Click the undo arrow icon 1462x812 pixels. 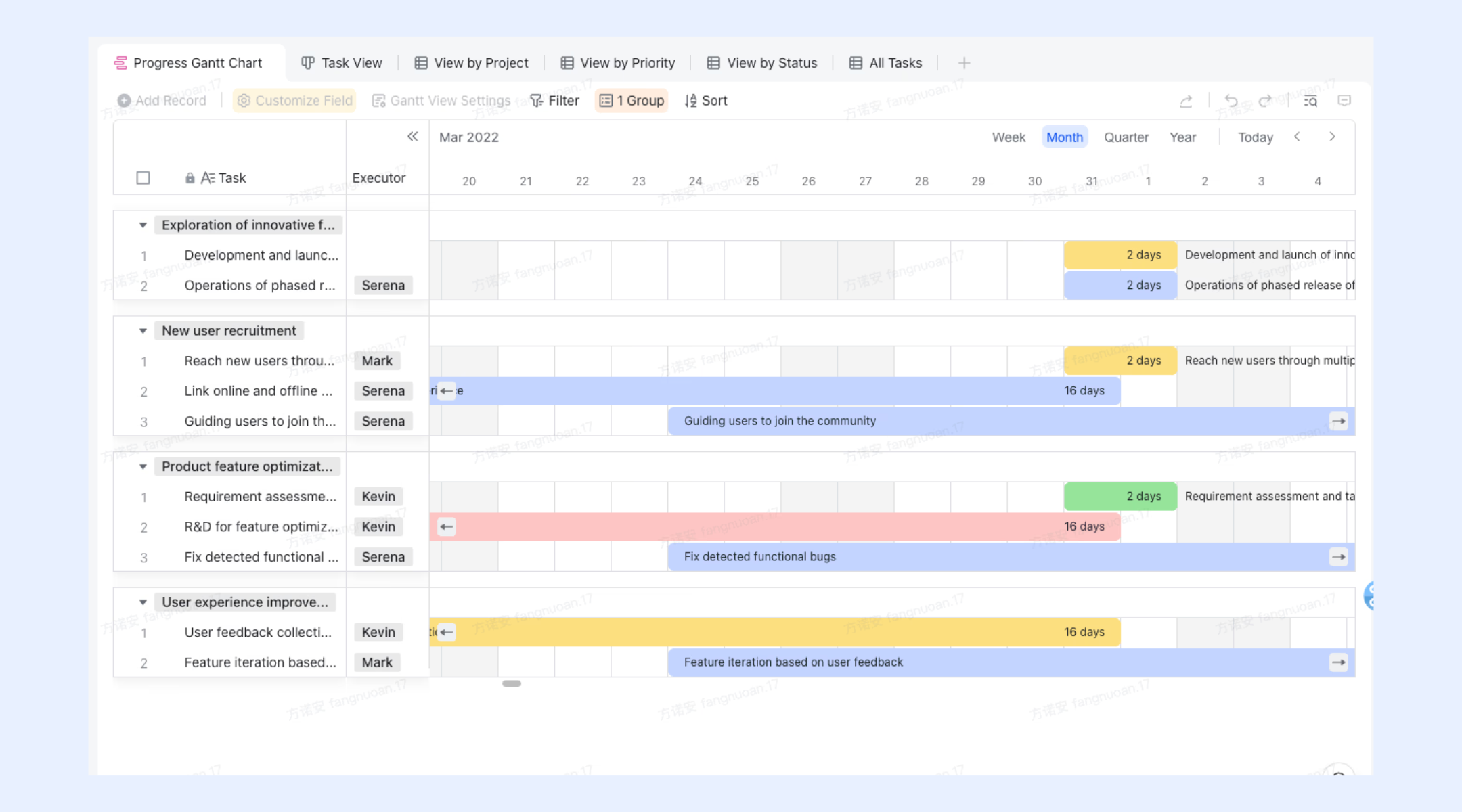pyautogui.click(x=1231, y=101)
